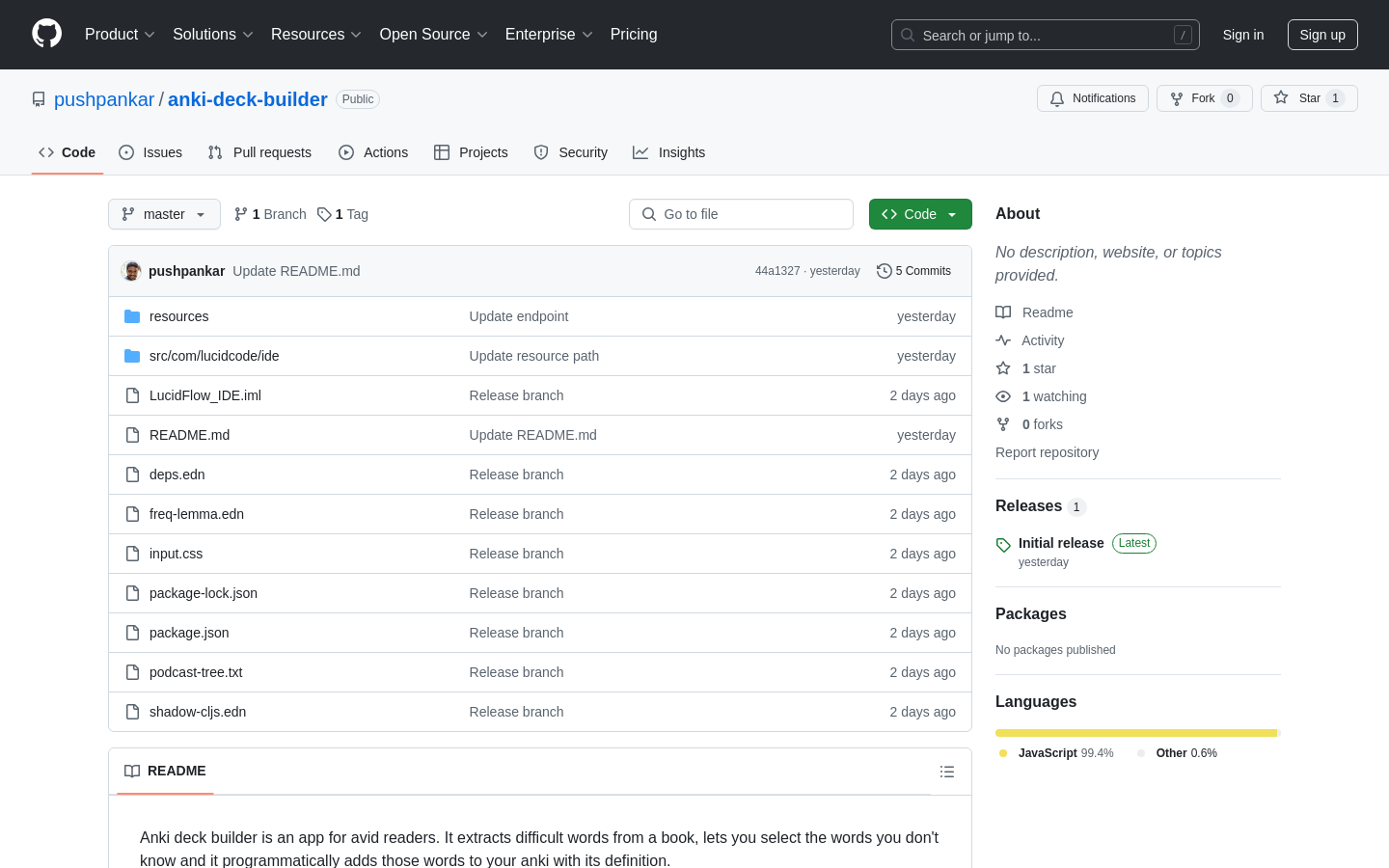Screen dimensions: 1389x868
Task: Open the anki-deck-builder repository link
Action: click(x=248, y=99)
